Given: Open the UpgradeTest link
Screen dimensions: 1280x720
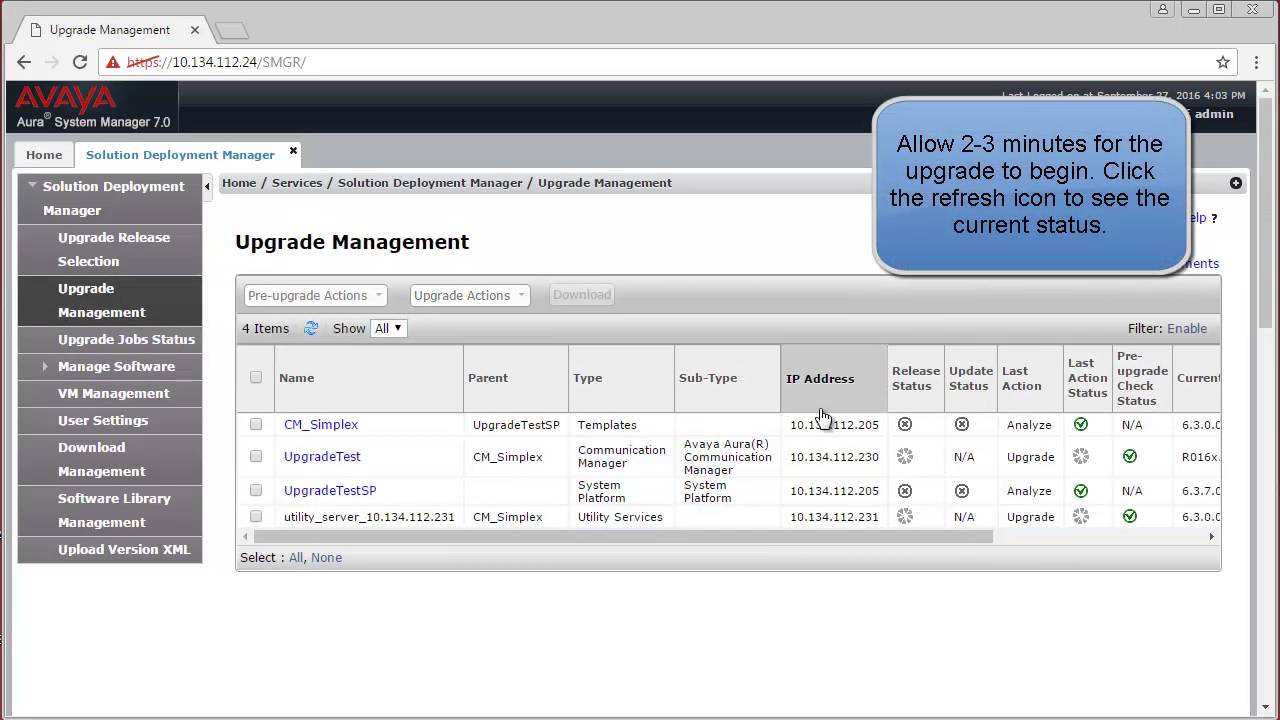Looking at the screenshot, I should pyautogui.click(x=322, y=456).
